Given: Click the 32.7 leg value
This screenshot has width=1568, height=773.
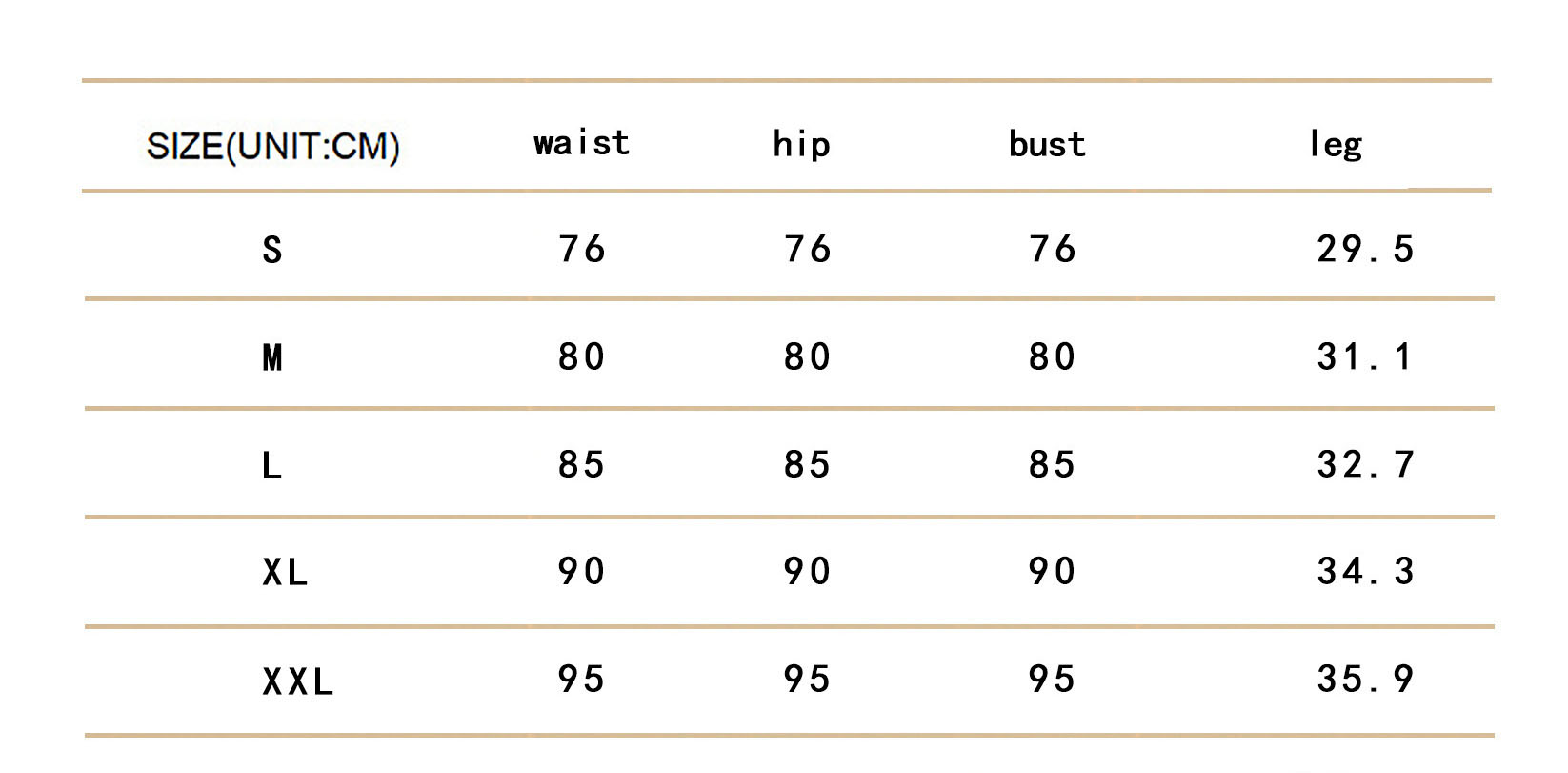Looking at the screenshot, I should 1365,464.
